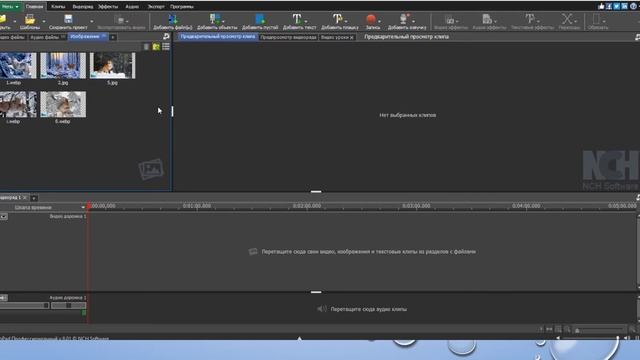
Task: Open the help question mark icon
Action: point(633,6)
